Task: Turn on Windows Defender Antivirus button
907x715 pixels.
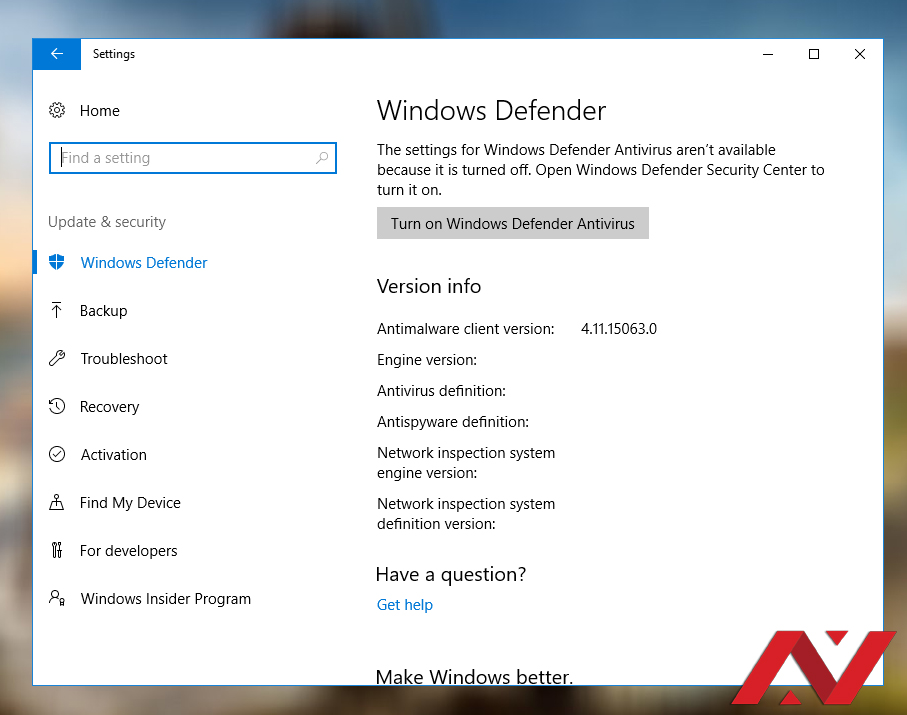Action: (x=513, y=223)
